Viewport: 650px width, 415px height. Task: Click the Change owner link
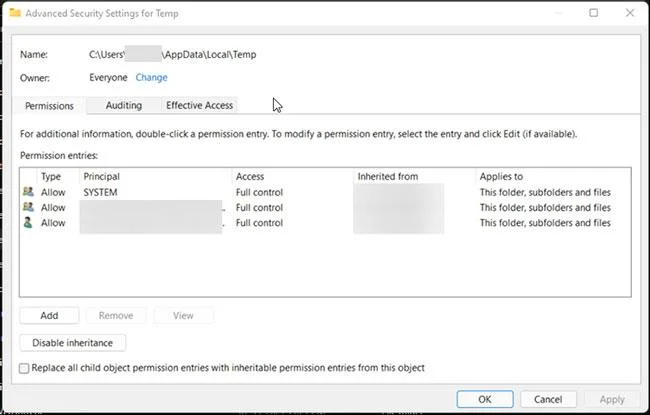pos(151,78)
